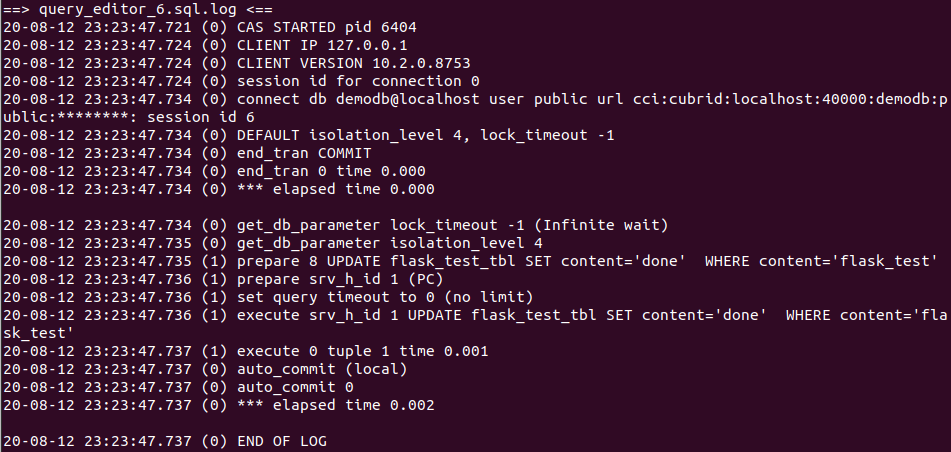
Task: Click the 'elapsed time 0.002' text
Action: pyautogui.click(x=350, y=404)
